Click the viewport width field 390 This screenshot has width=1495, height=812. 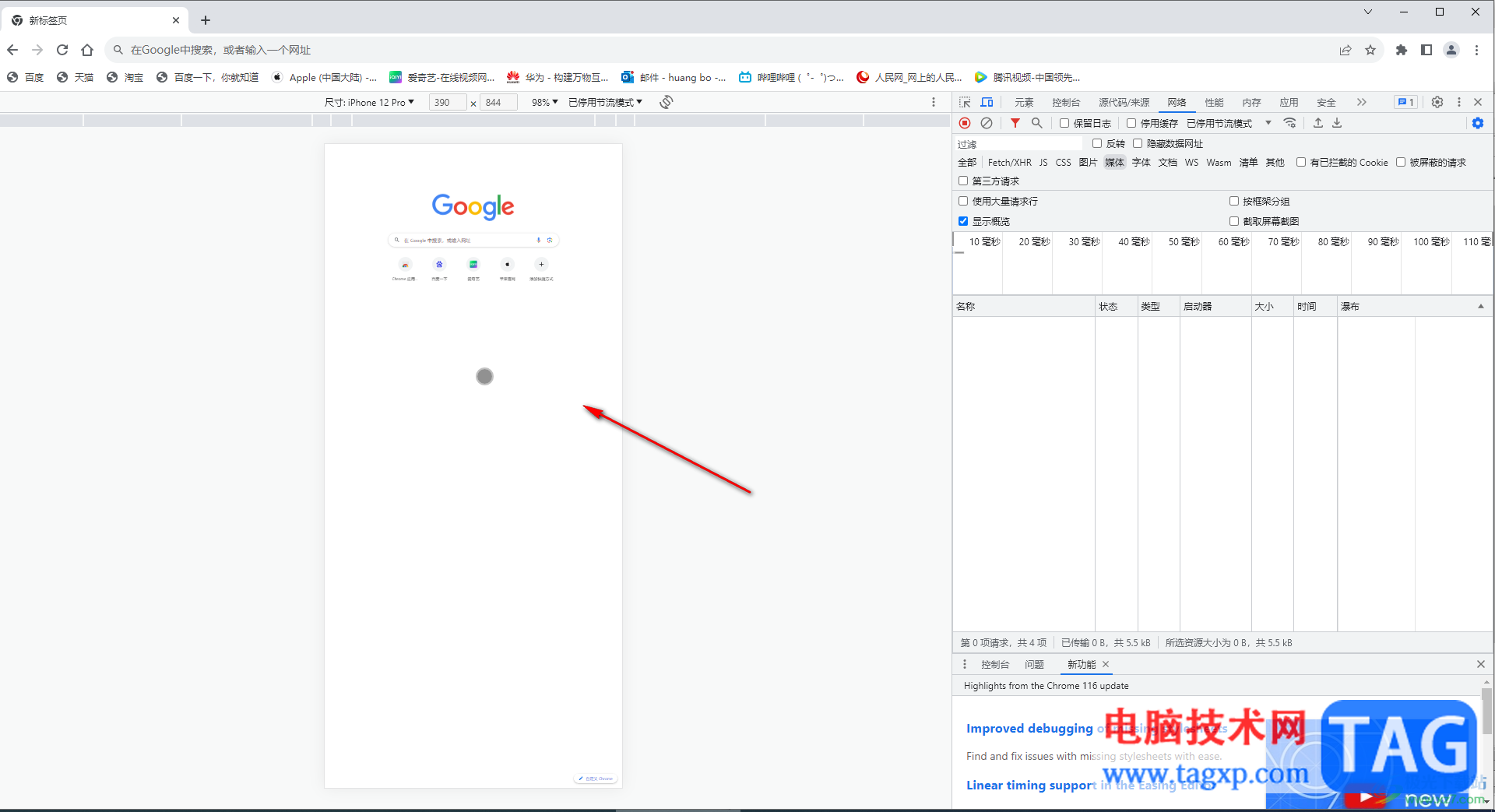point(448,102)
